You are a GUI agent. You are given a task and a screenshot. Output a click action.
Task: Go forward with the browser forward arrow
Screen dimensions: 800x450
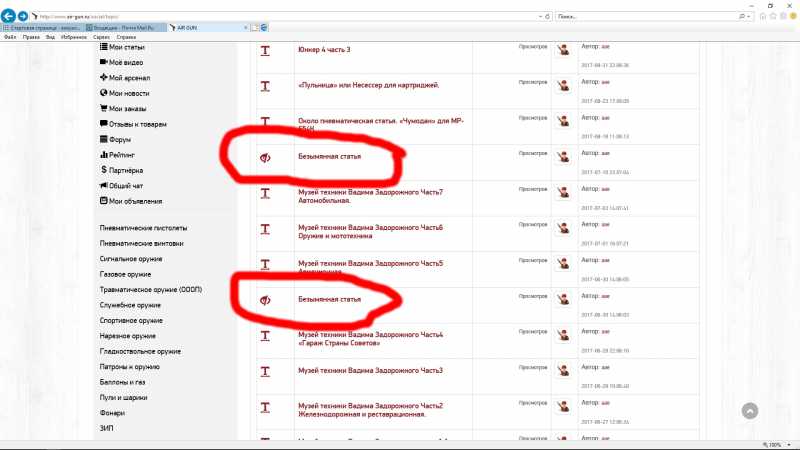coord(22,16)
